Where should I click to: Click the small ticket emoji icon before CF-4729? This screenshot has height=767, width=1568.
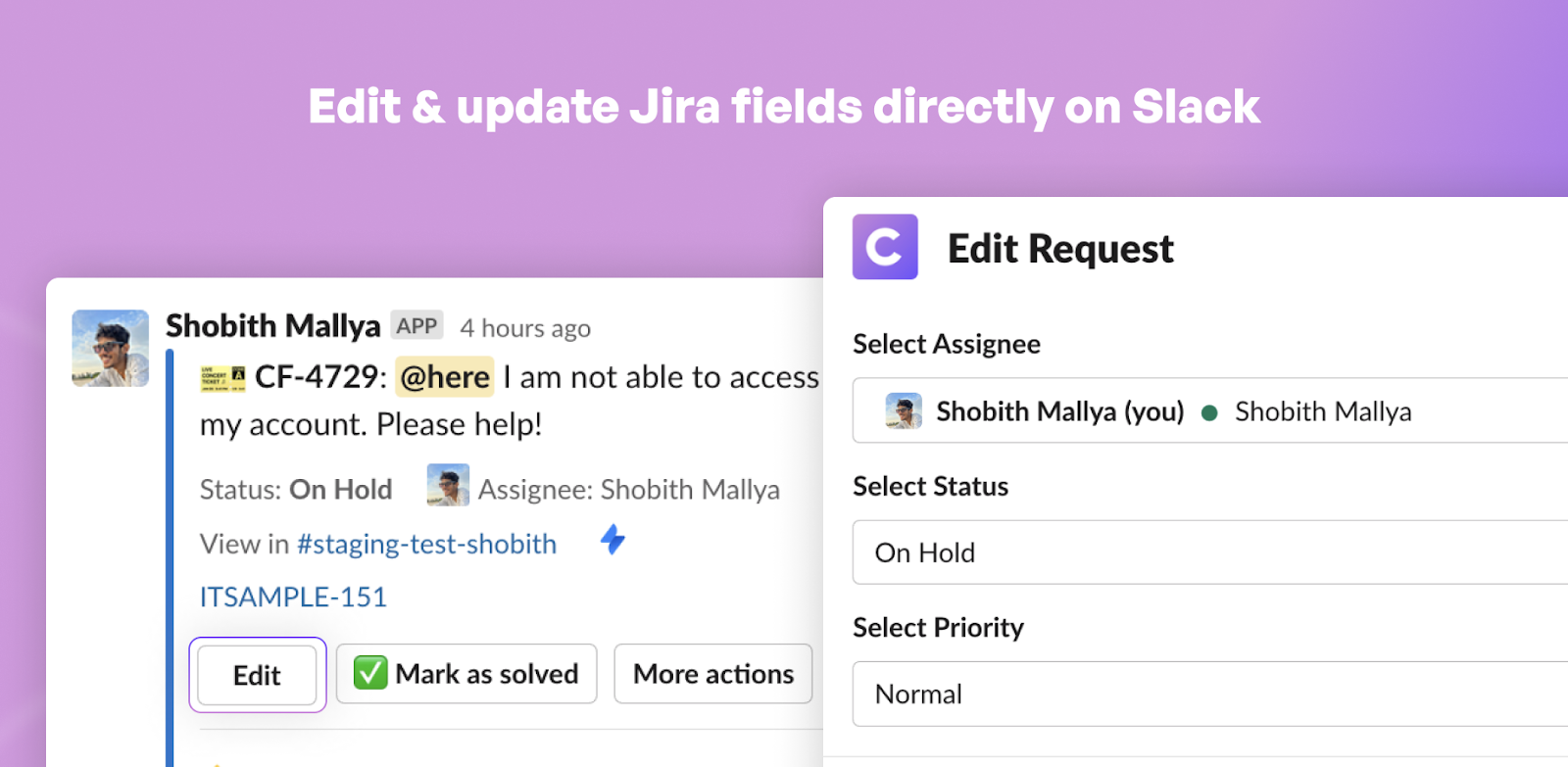pyautogui.click(x=222, y=378)
